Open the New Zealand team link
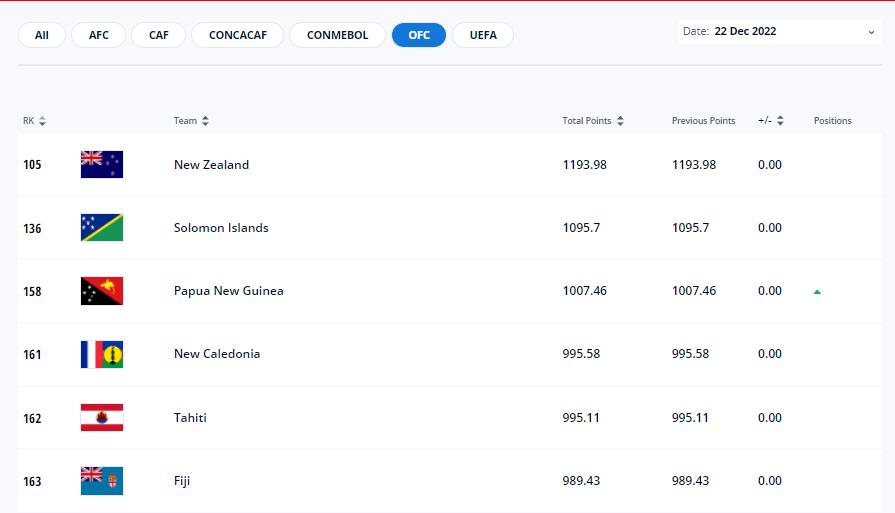 [x=211, y=165]
